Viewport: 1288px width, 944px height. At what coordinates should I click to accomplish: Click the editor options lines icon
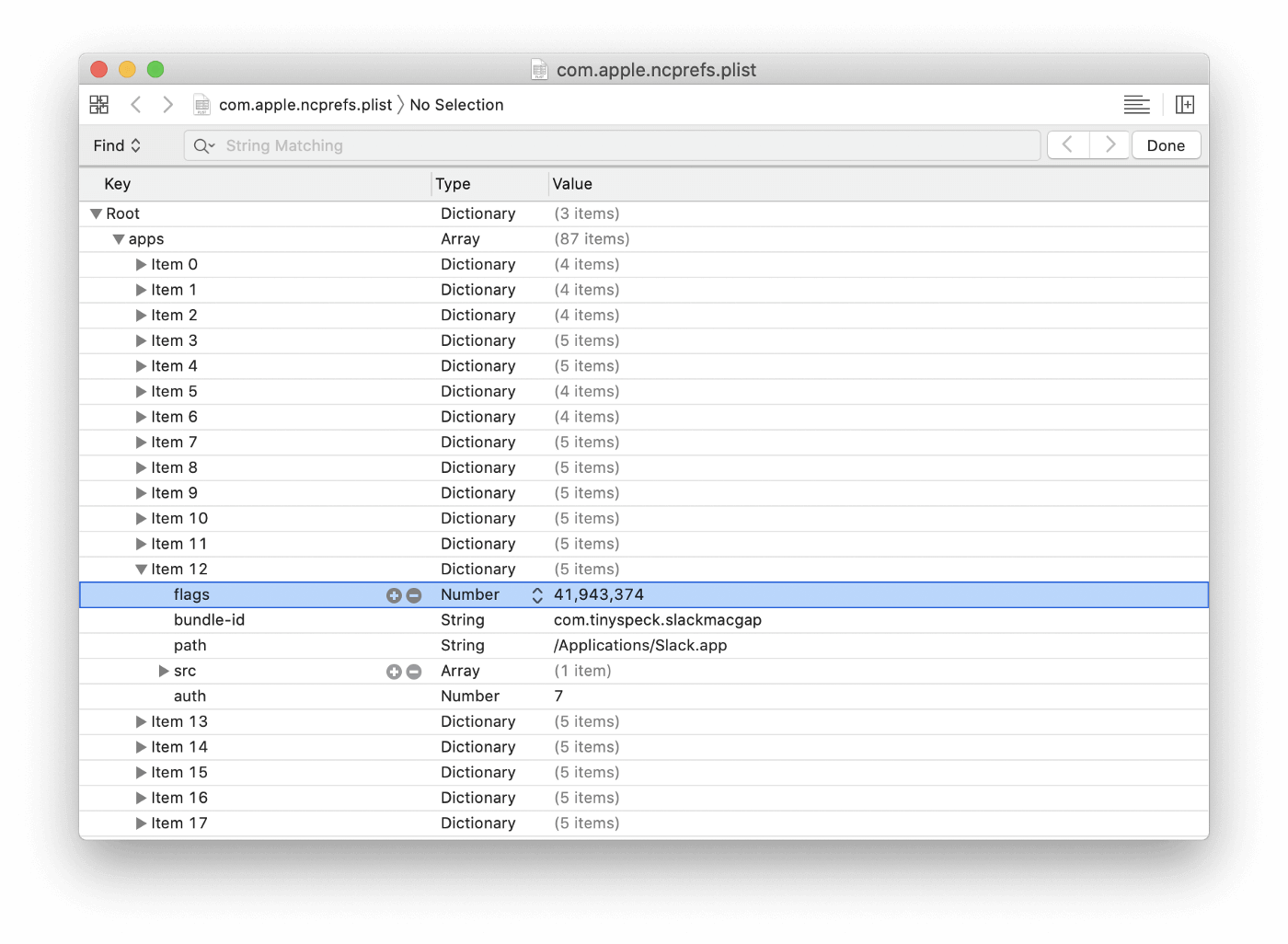1136,105
